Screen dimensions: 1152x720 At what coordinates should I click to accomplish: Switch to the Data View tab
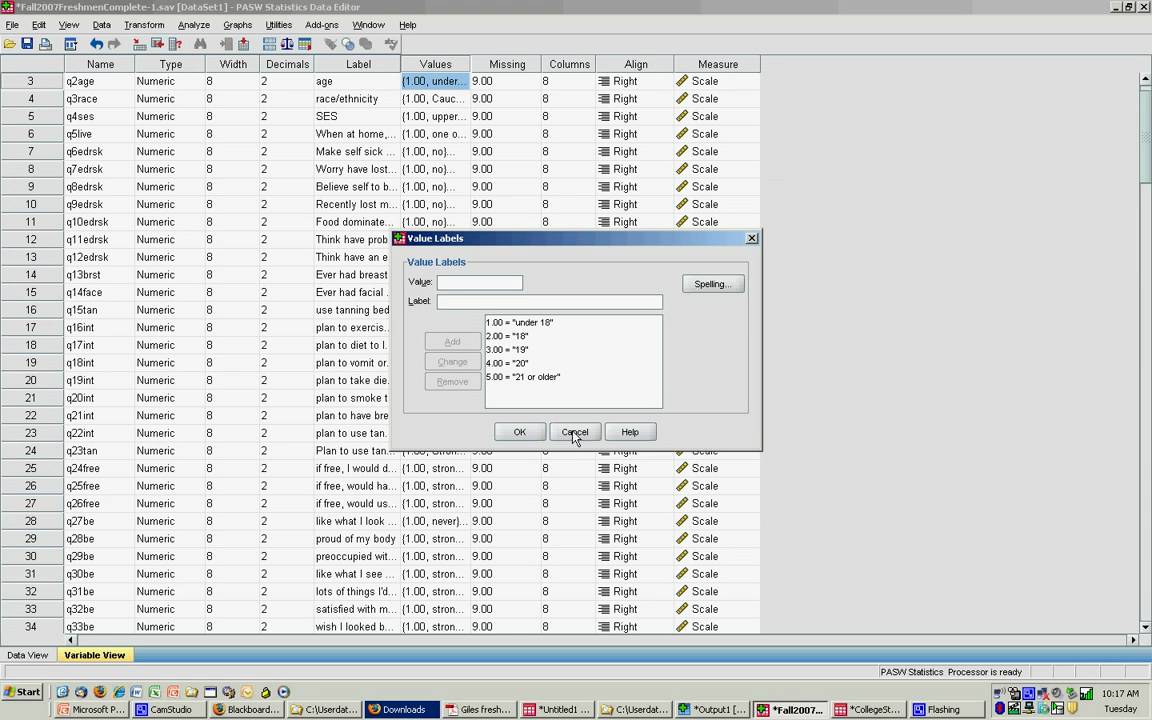tap(27, 655)
